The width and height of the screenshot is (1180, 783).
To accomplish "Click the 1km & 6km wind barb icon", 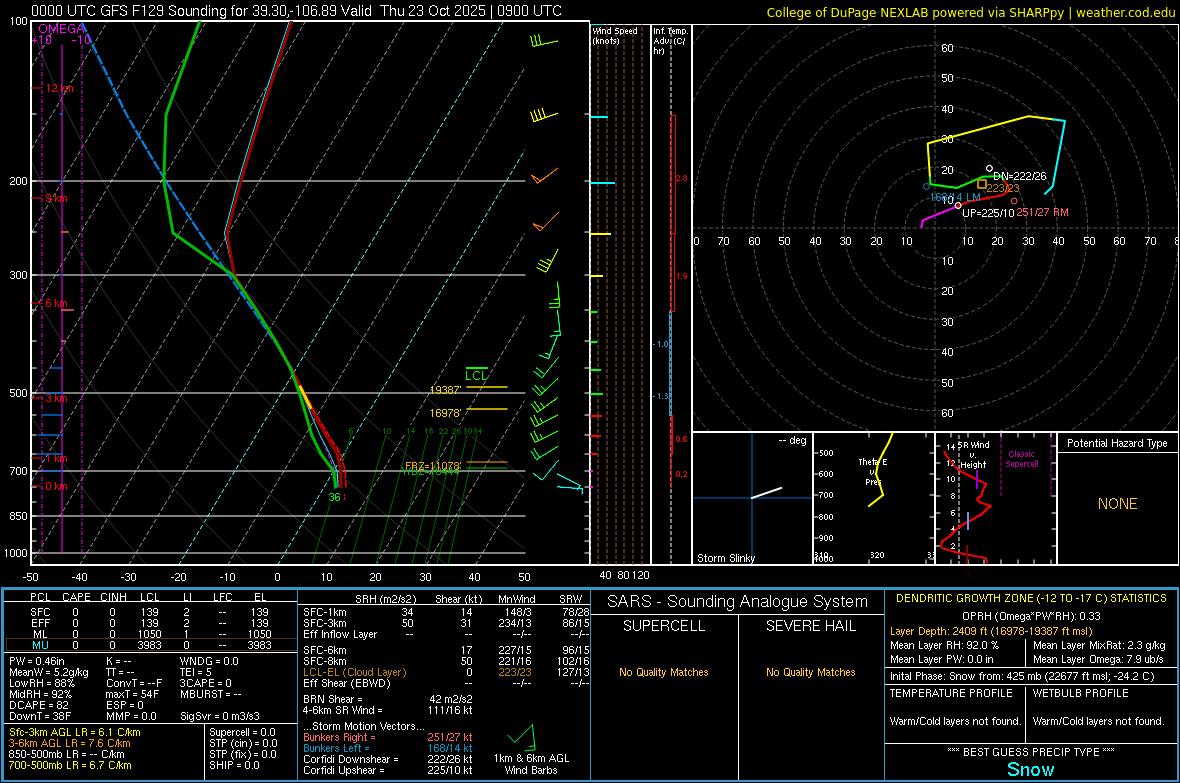I will (522, 736).
